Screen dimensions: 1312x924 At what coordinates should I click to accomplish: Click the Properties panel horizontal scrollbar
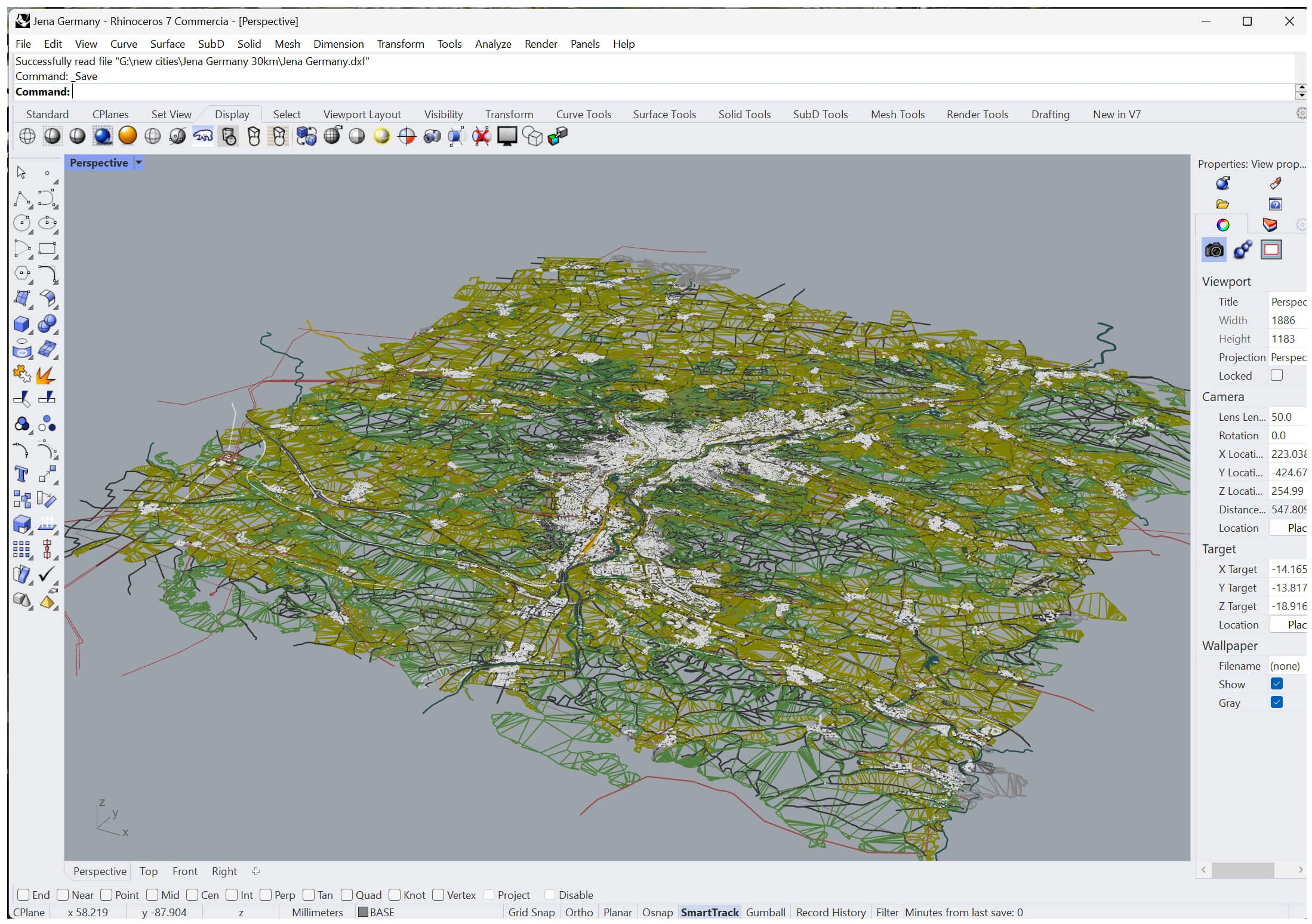tap(1242, 870)
